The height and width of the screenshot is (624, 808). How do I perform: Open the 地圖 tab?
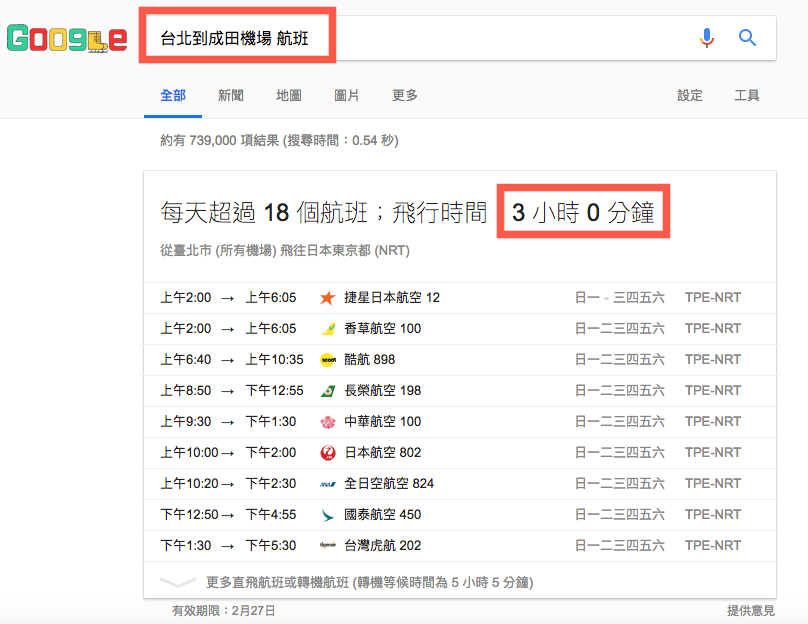tap(289, 95)
